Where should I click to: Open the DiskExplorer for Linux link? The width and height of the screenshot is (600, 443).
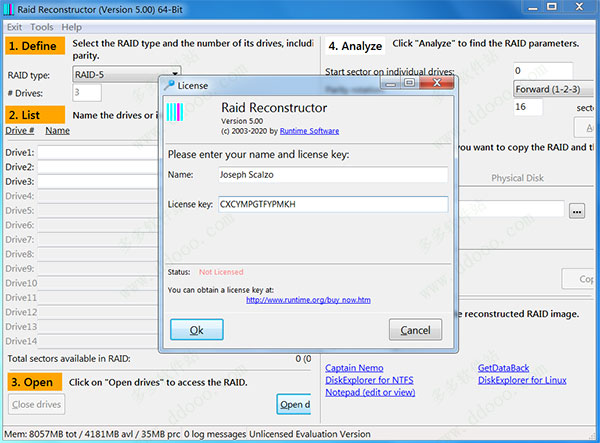coord(522,380)
